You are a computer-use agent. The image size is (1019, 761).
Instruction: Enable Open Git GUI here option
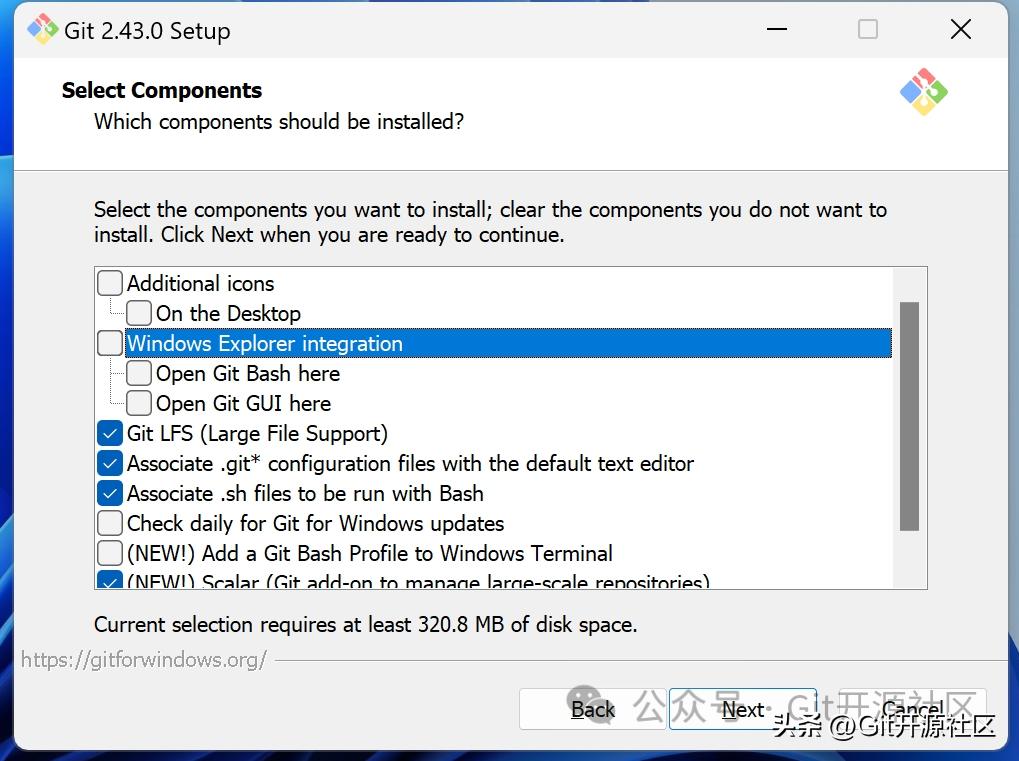(x=139, y=403)
